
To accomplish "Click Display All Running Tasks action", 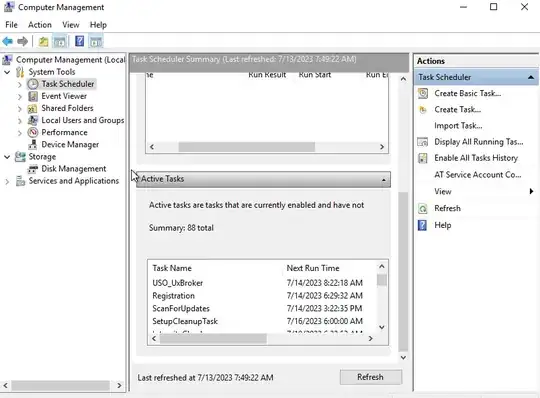I will pyautogui.click(x=479, y=142).
